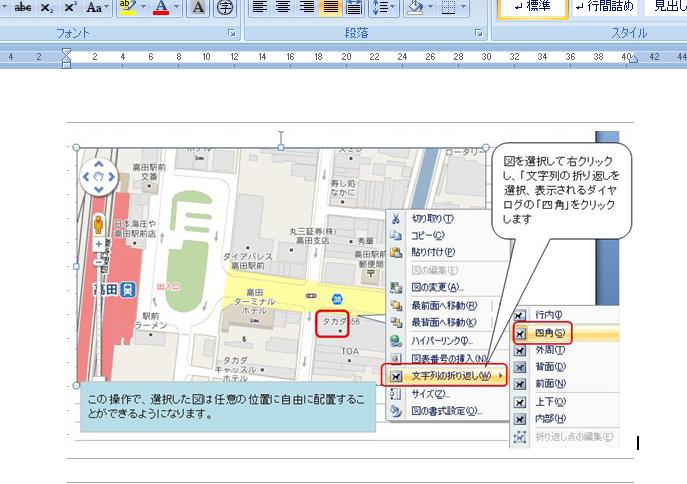Viewport: 687px width, 484px height.
Task: Choose 切り取り(T) from context menu
Action: 447,218
